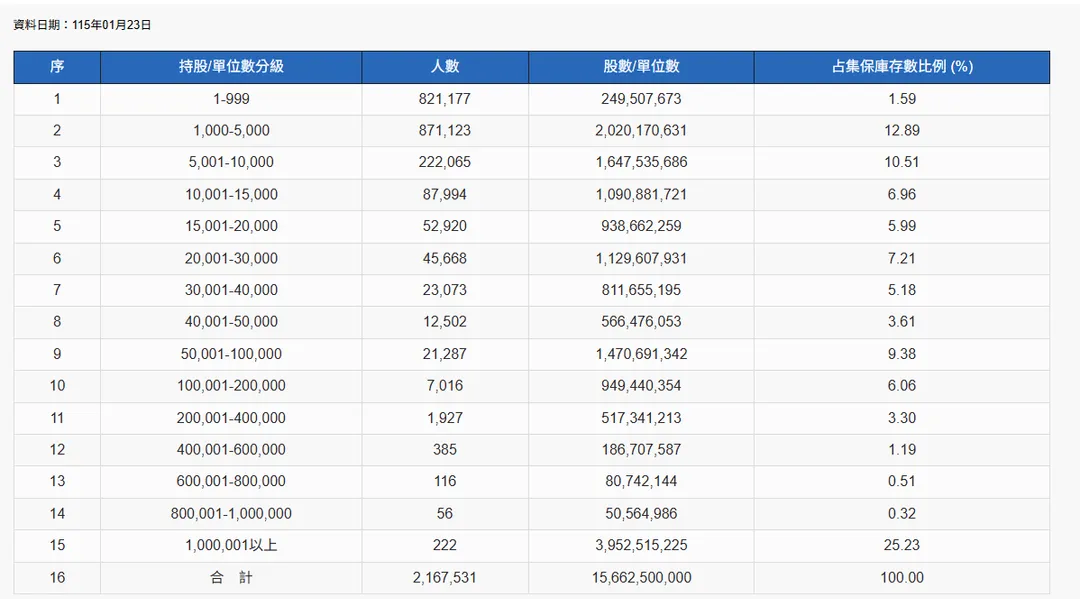This screenshot has height=599, width=1080.
Task: Click the 合計 total row label
Action: [231, 578]
